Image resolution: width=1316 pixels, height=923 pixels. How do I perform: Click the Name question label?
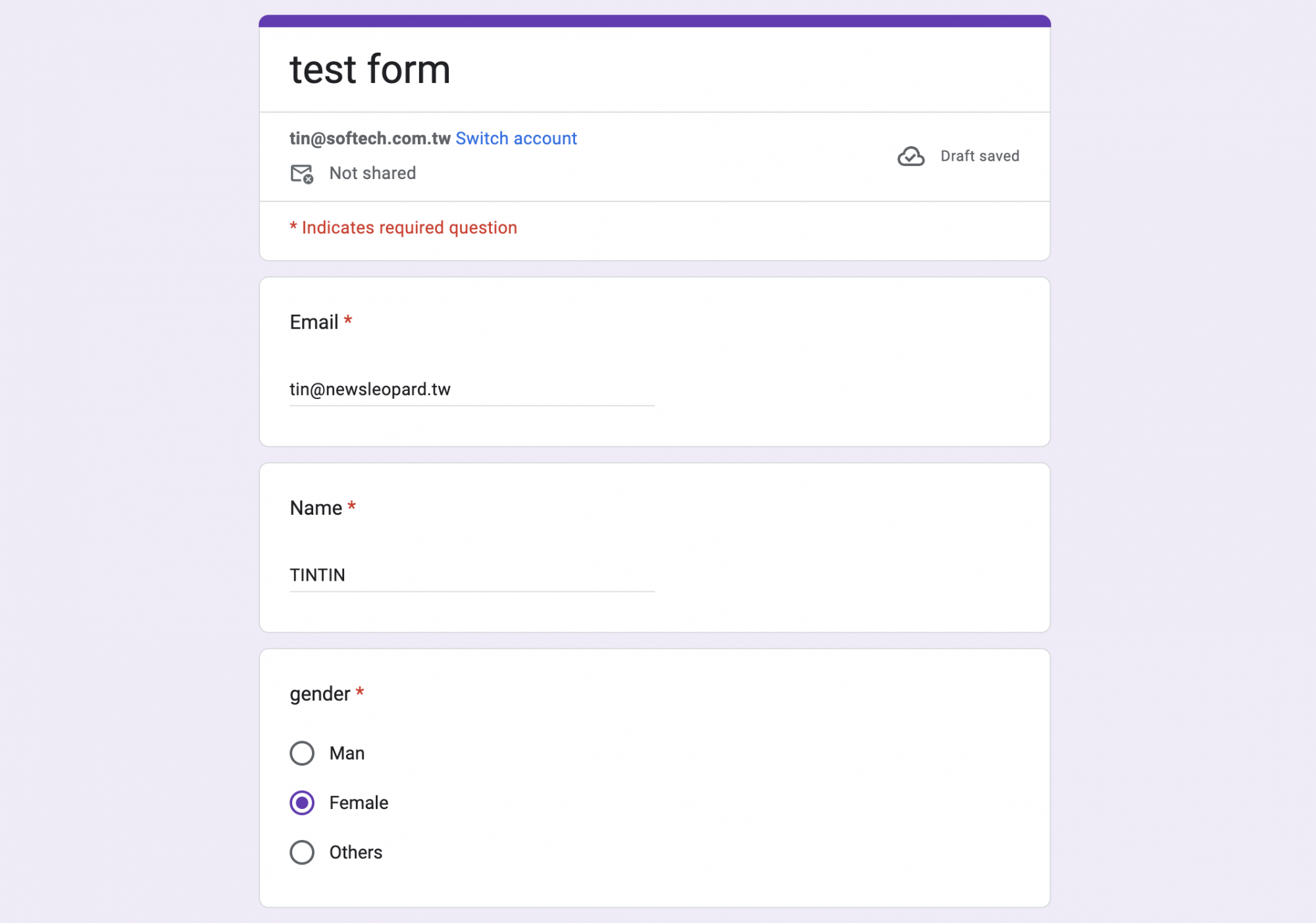click(x=316, y=508)
